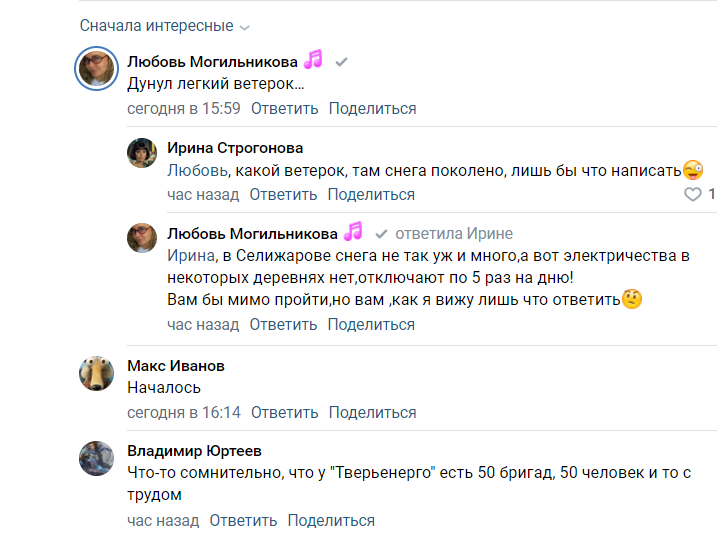Viewport: 725px width, 553px height.
Task: Open Владимир Юртеев's avatar
Action: tap(97, 459)
